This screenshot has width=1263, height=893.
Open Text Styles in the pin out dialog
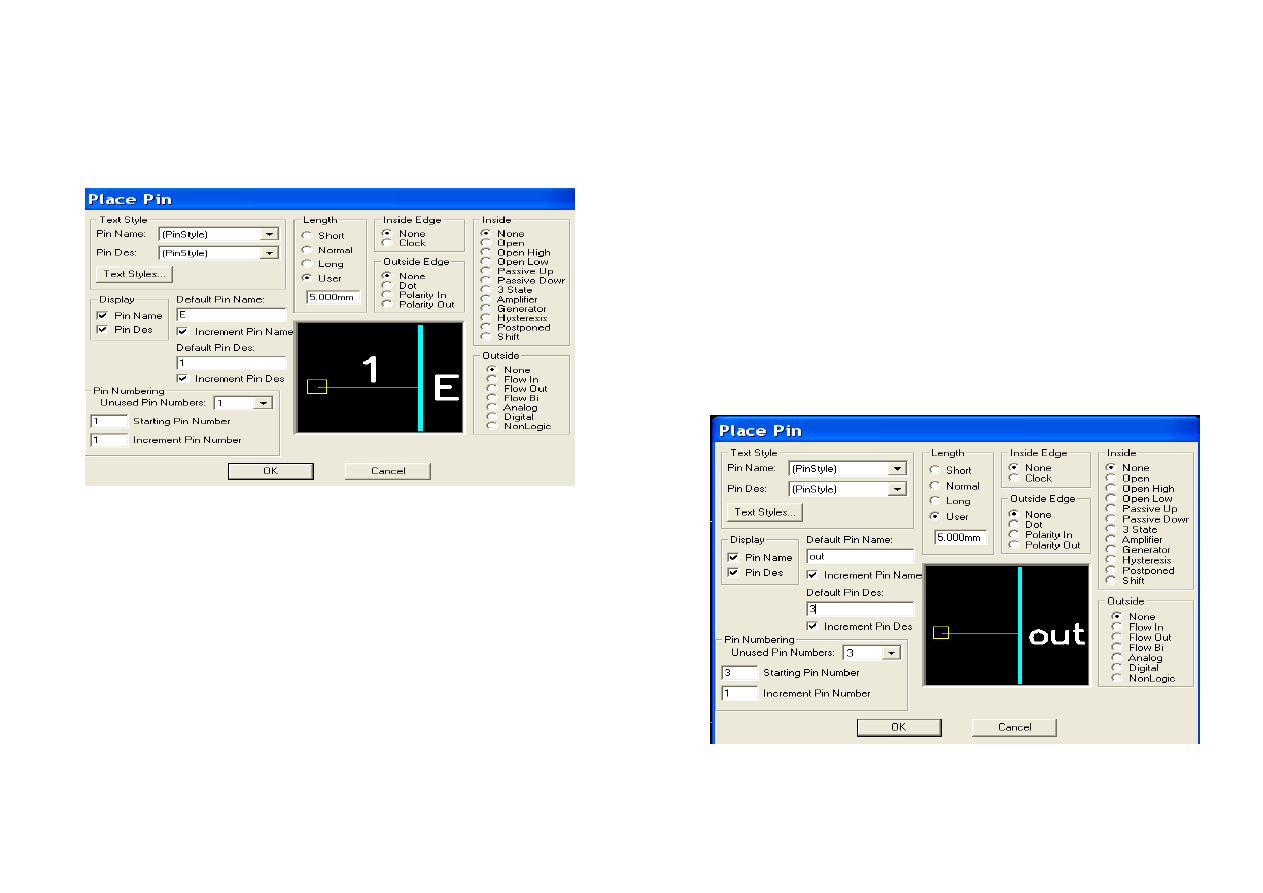point(764,512)
